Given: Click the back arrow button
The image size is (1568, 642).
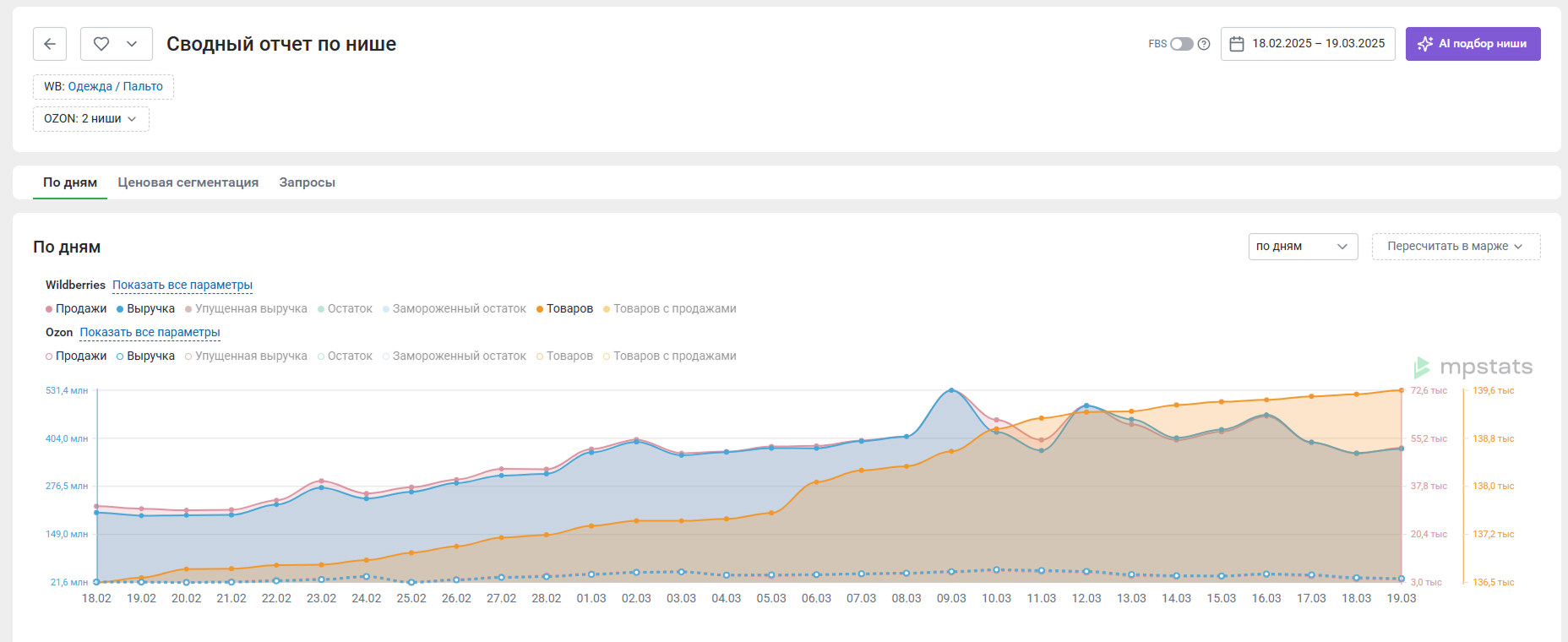Looking at the screenshot, I should tap(50, 44).
